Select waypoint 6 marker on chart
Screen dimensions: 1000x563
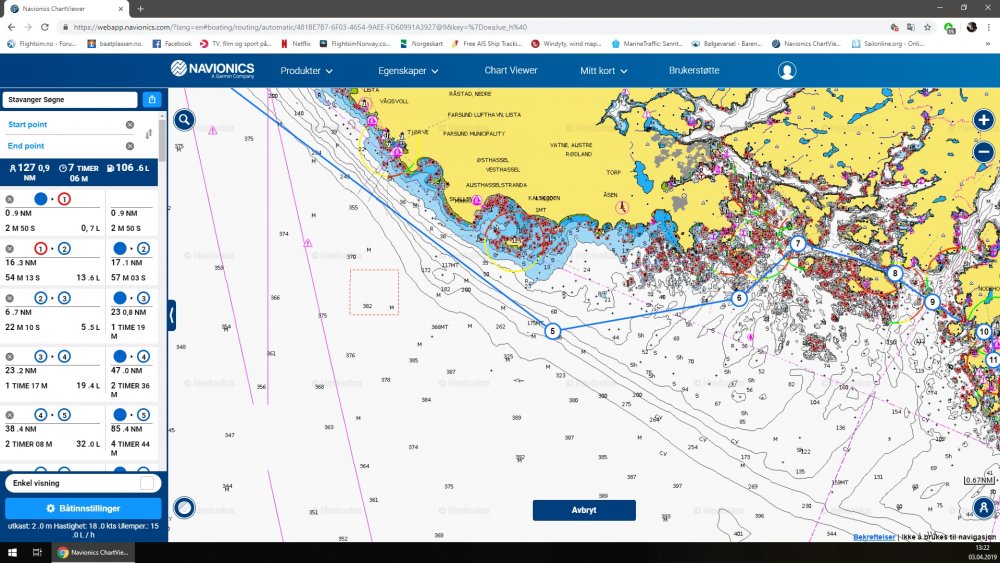click(x=739, y=298)
